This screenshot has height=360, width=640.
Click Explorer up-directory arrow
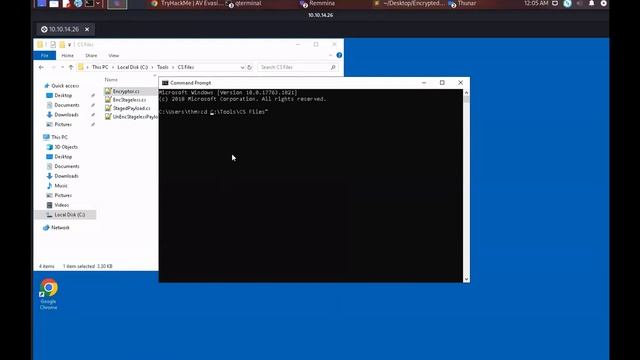pos(71,67)
